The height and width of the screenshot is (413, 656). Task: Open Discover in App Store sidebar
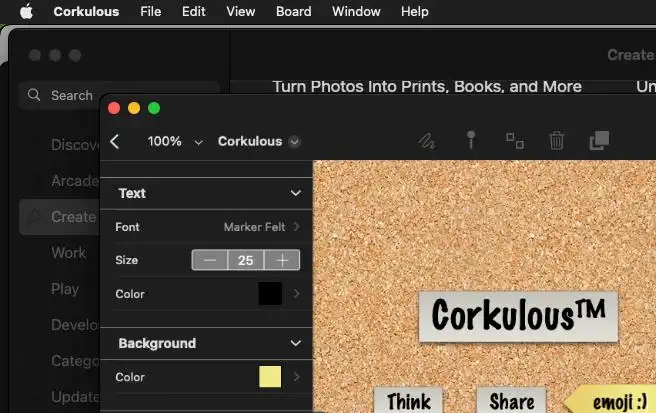click(x=75, y=145)
